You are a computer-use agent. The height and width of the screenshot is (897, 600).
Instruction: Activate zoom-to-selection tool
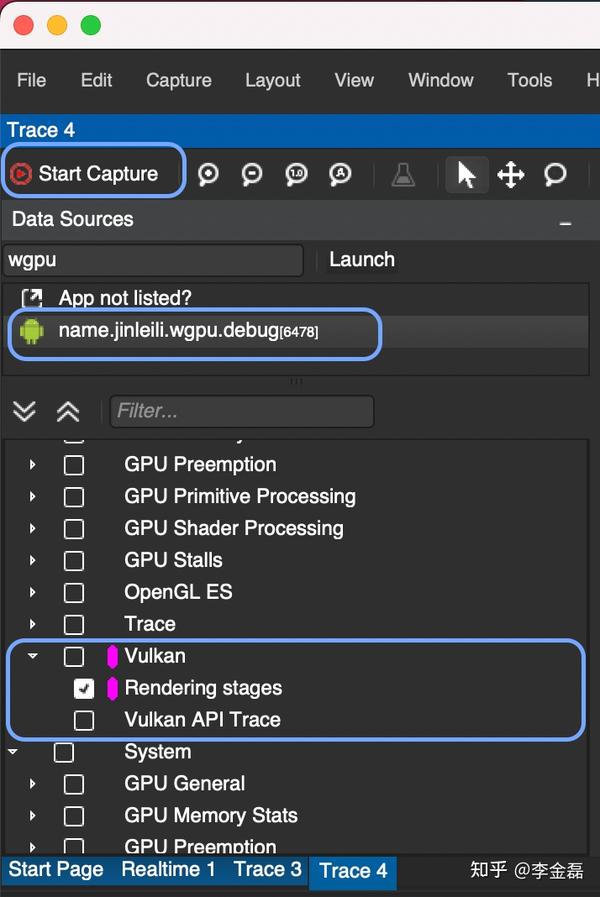pyautogui.click(x=338, y=174)
